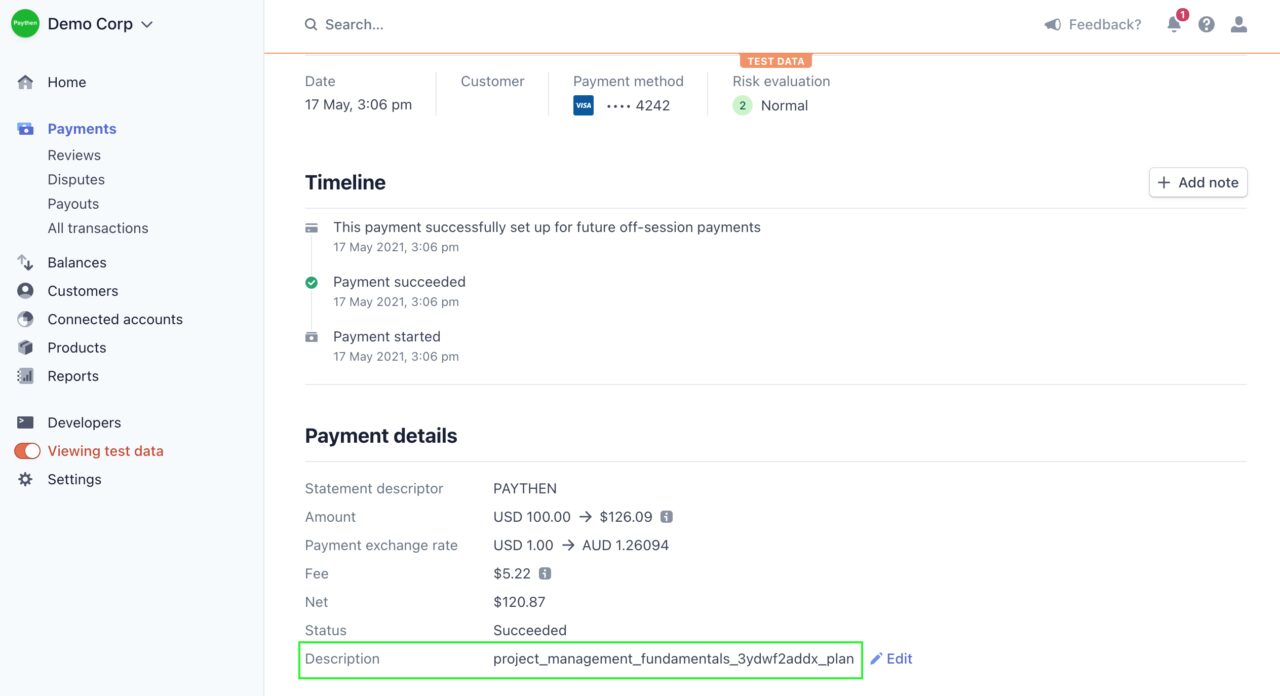
Task: Click the Payments card icon in the sidebar
Action: (x=25, y=128)
